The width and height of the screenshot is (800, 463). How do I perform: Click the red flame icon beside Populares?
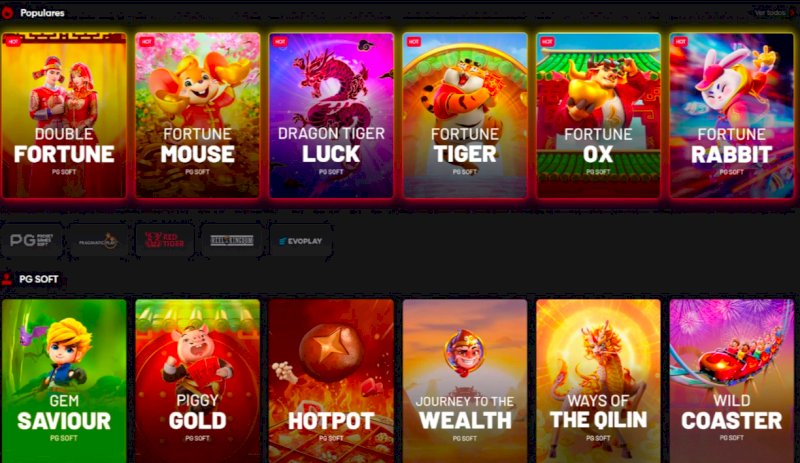[x=7, y=13]
